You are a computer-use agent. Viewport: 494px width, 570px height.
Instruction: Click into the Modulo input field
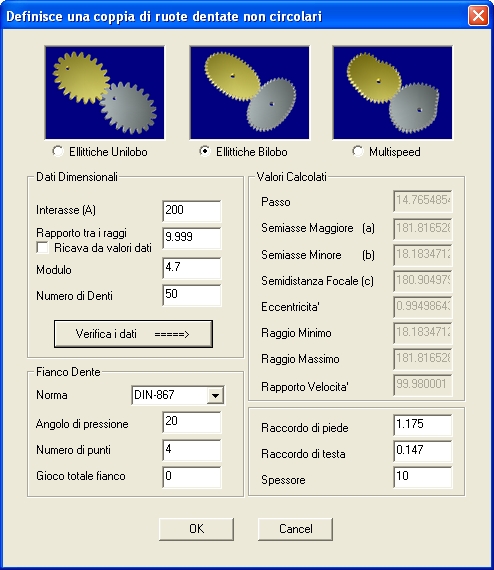coord(192,268)
